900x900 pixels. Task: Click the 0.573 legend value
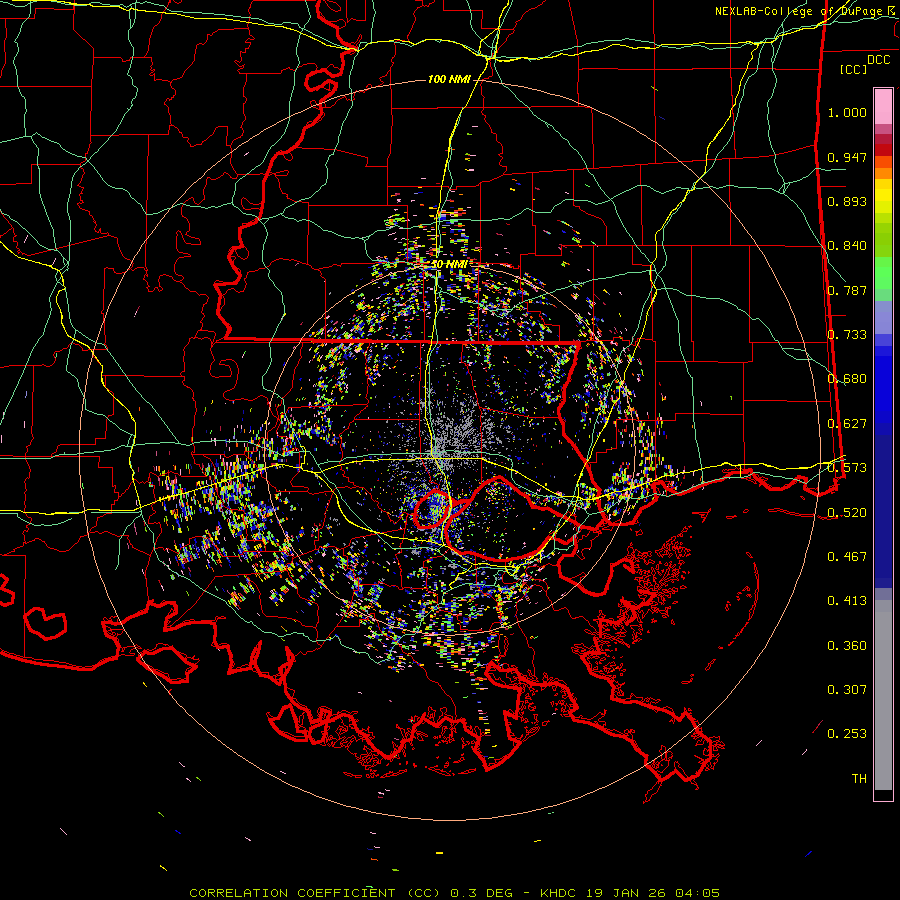coord(847,468)
